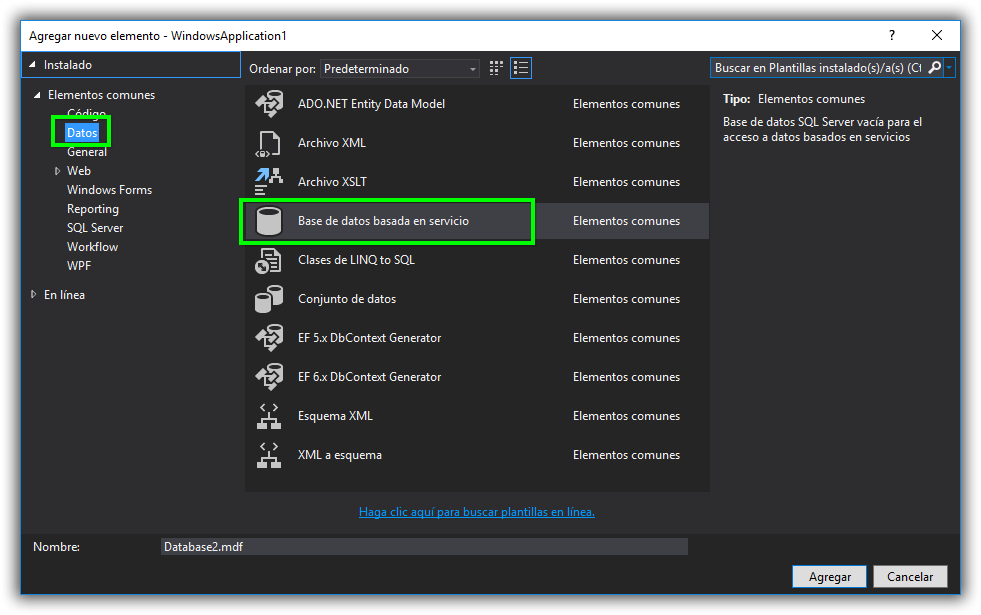981x615 pixels.
Task: Click the Cancelar button
Action: coord(910,577)
